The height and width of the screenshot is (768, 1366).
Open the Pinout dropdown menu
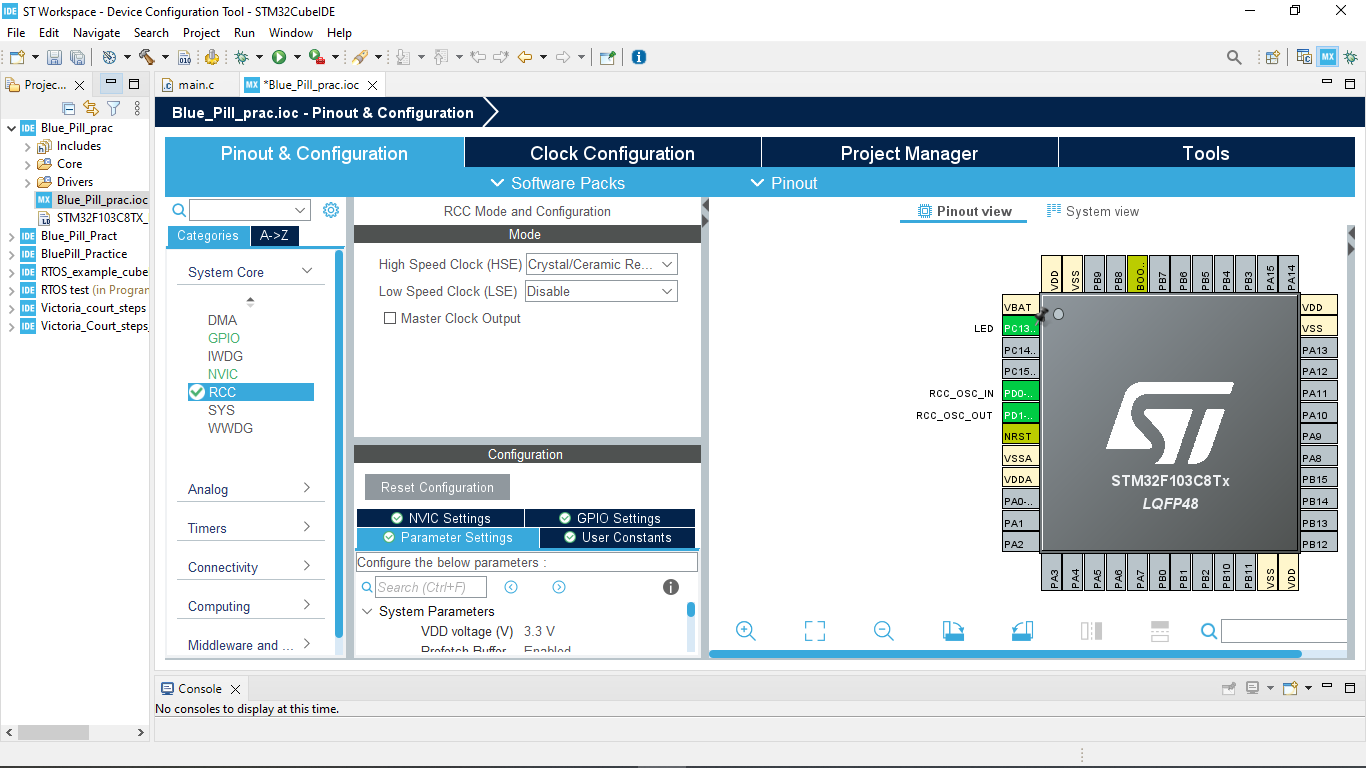click(x=784, y=183)
